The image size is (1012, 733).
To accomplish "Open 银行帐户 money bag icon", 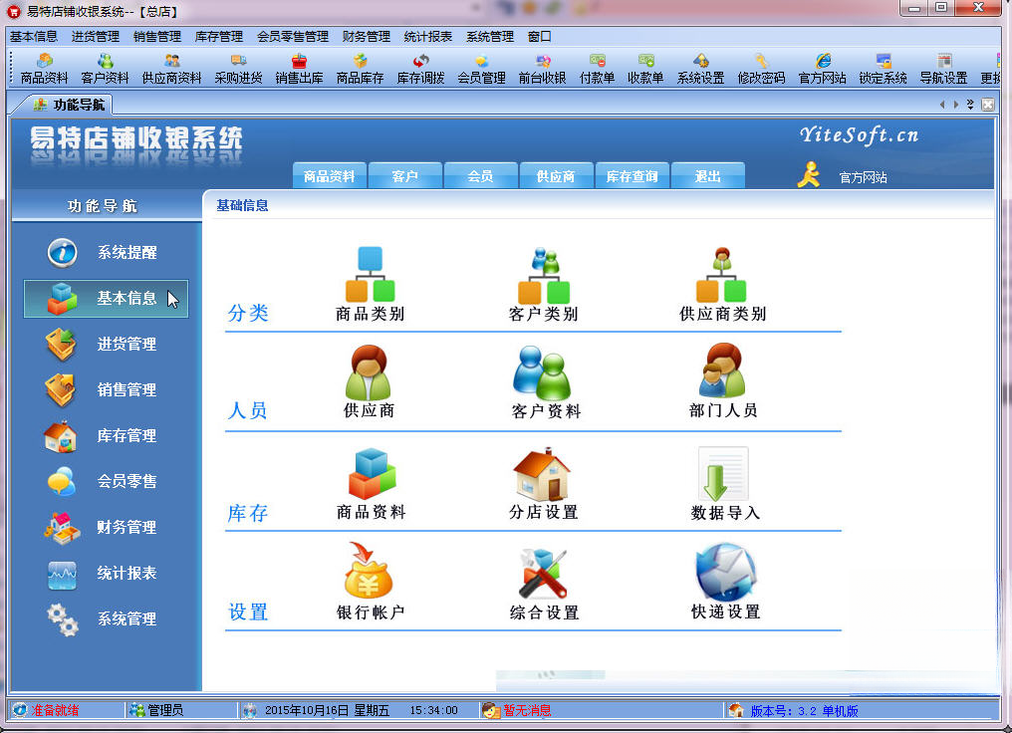I will [370, 581].
